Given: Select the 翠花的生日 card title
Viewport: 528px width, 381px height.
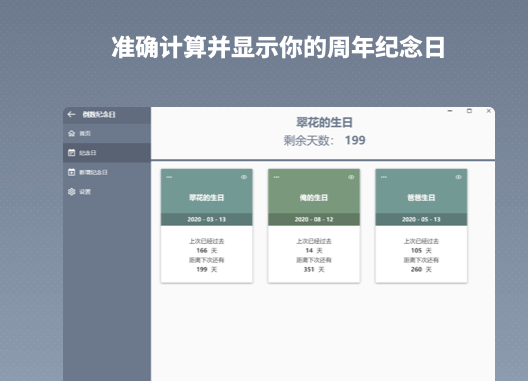Looking at the screenshot, I should pos(206,198).
